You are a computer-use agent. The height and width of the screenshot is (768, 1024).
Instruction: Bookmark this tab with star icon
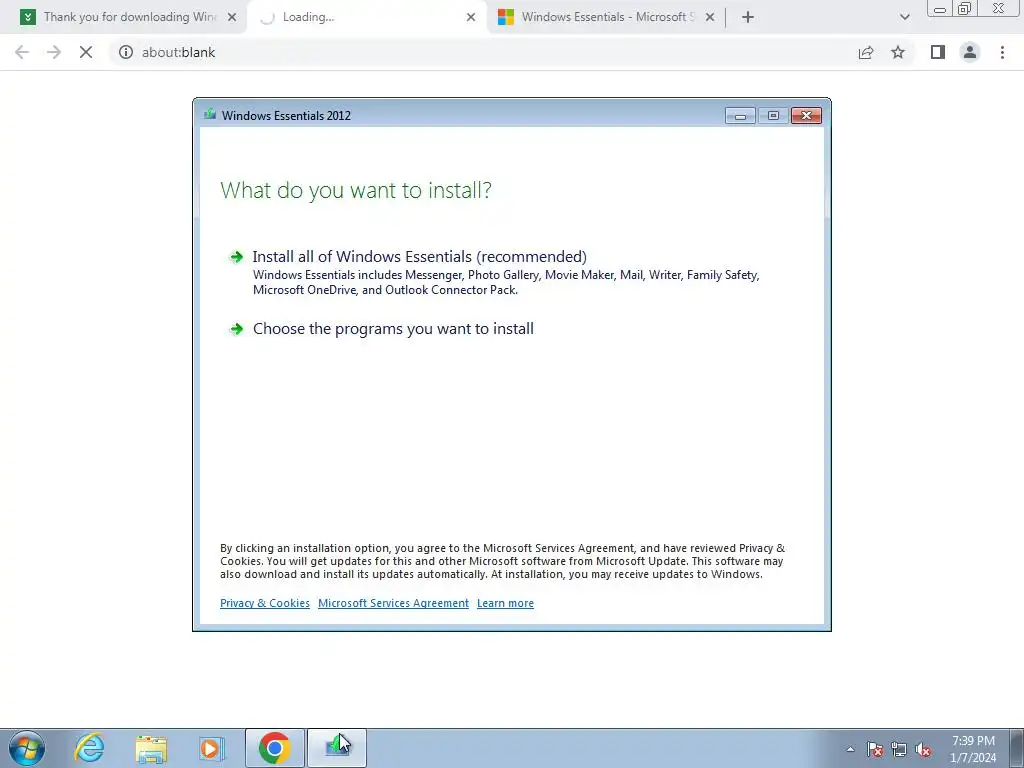coord(898,52)
